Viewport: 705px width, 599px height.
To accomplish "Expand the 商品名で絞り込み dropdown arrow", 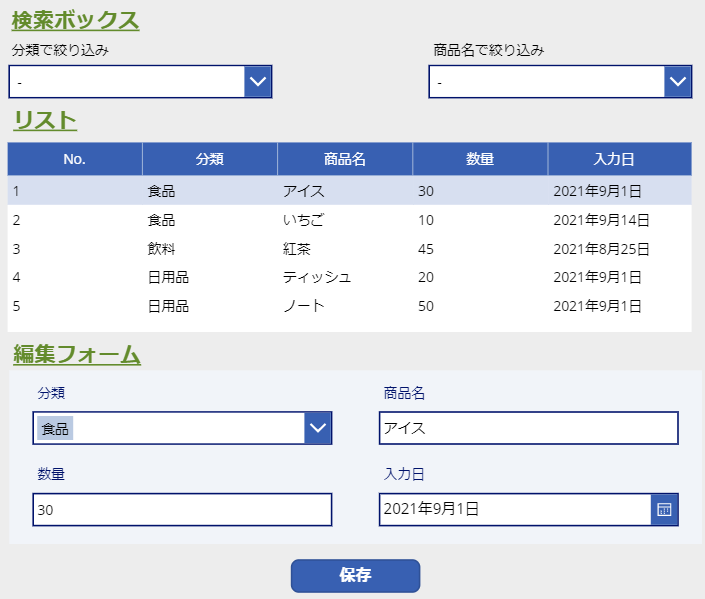I will coord(678,81).
